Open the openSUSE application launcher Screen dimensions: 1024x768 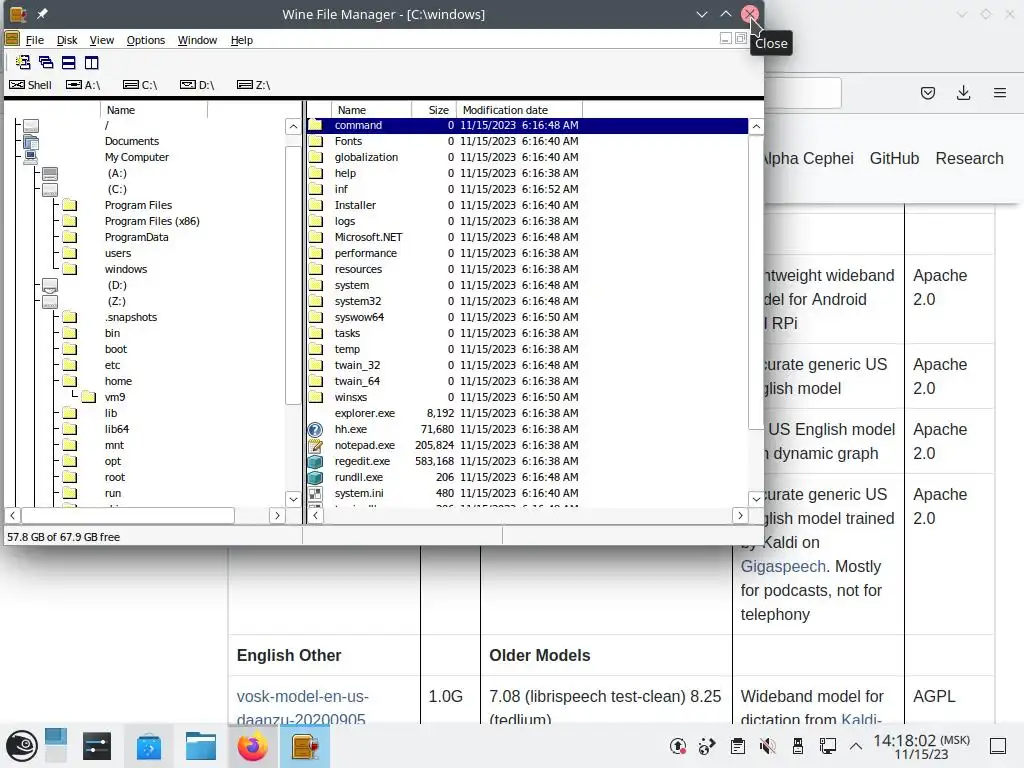[22, 746]
